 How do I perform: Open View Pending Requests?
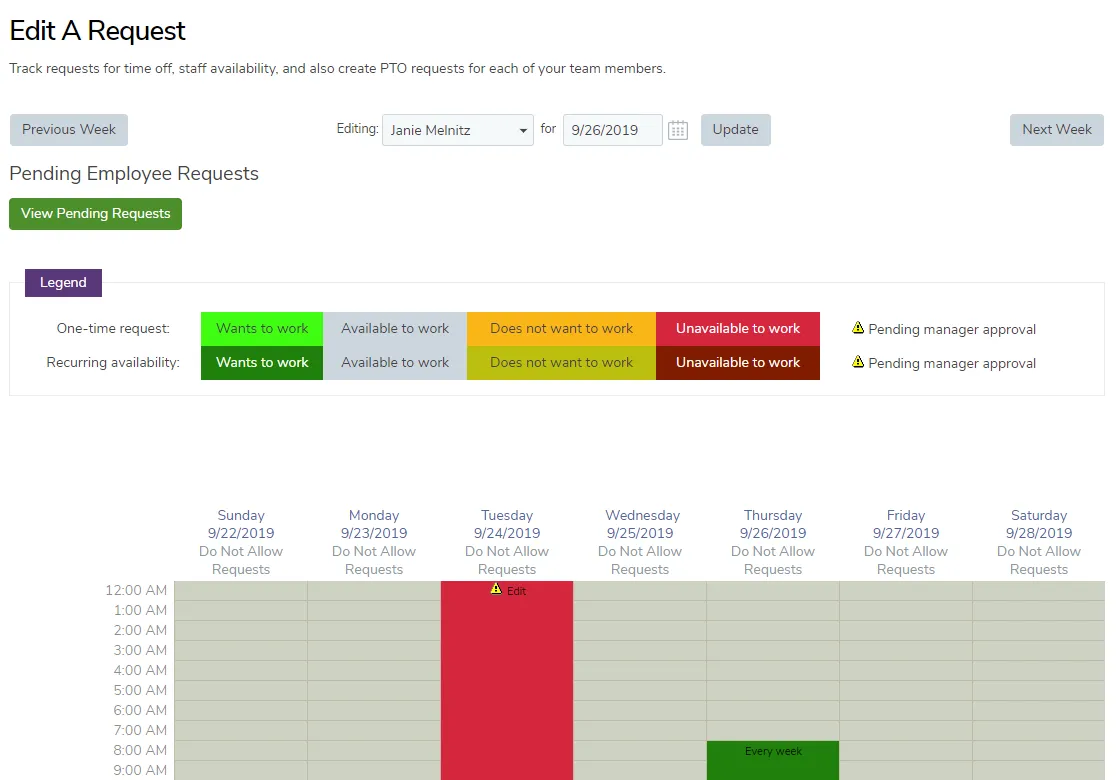pos(95,214)
